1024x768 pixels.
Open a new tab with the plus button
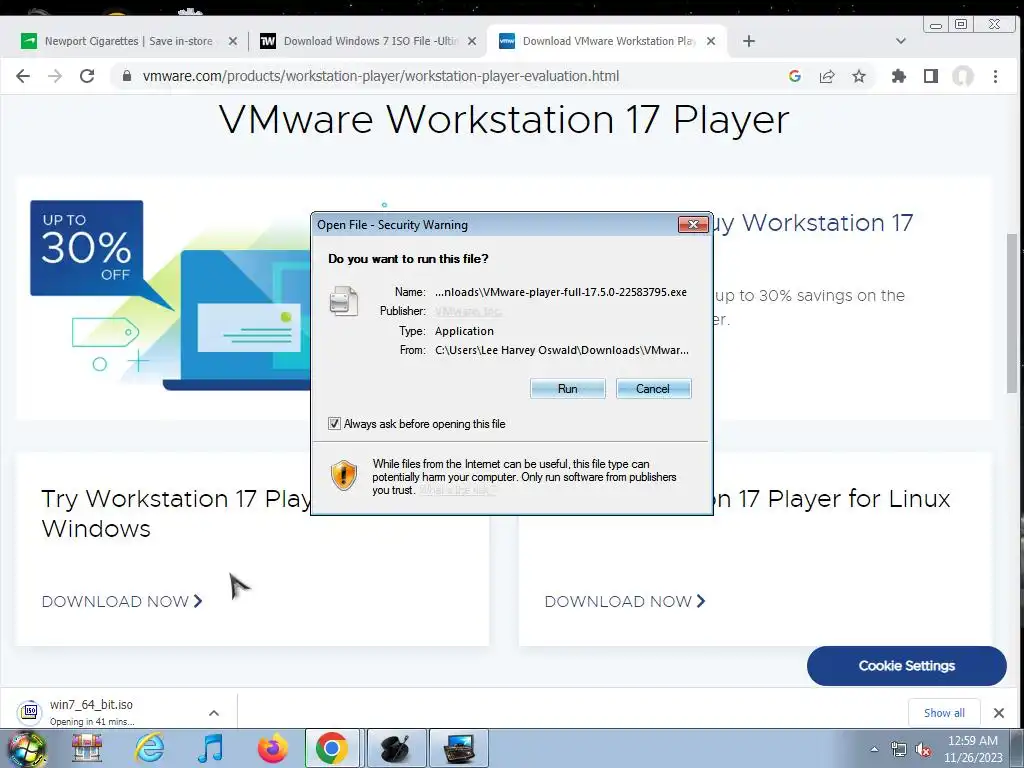[x=749, y=41]
